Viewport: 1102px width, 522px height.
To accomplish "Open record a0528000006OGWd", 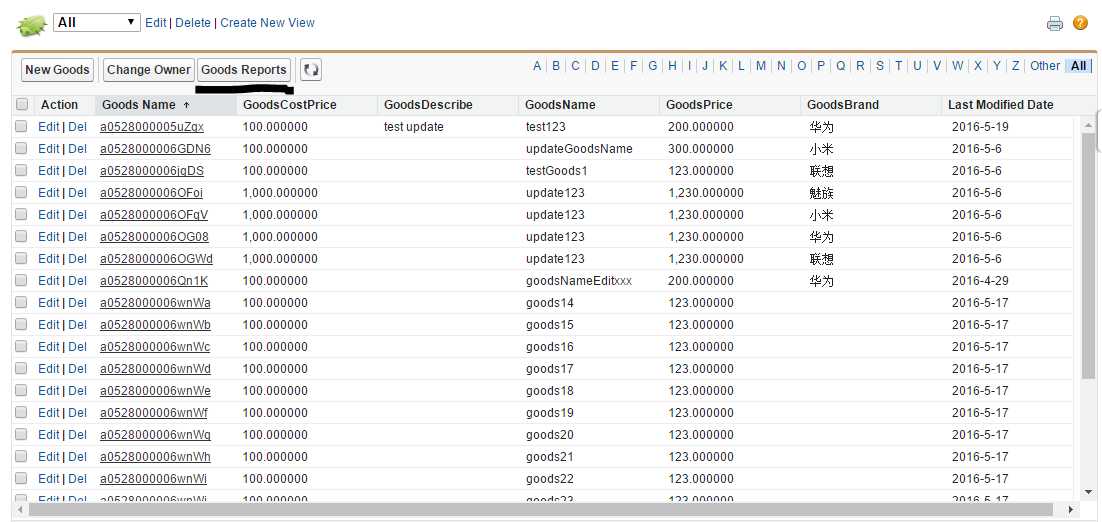I will (x=156, y=259).
